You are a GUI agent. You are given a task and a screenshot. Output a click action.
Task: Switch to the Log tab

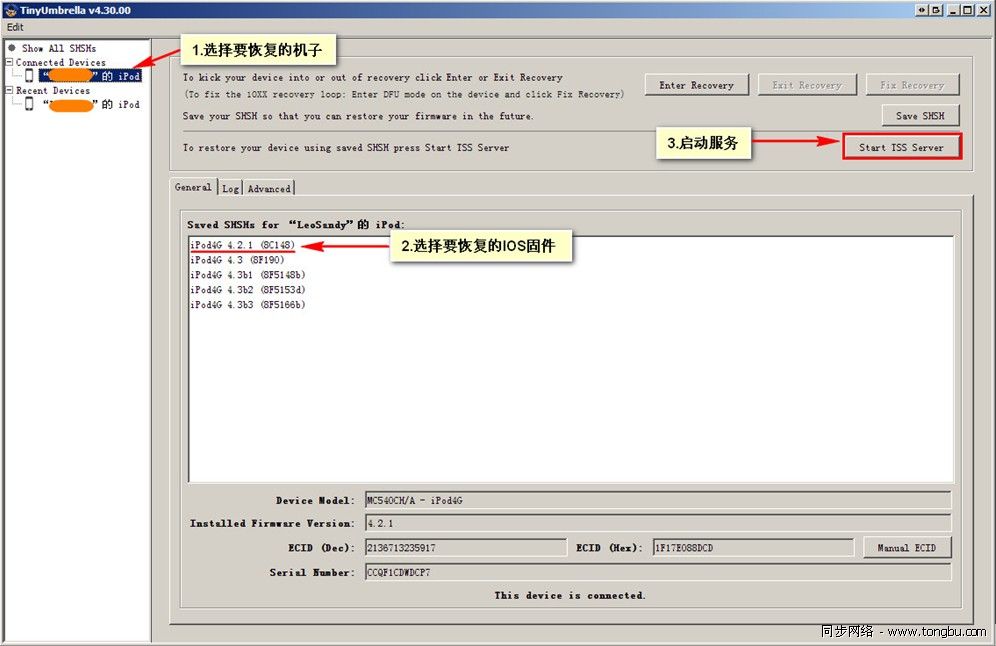click(x=230, y=188)
